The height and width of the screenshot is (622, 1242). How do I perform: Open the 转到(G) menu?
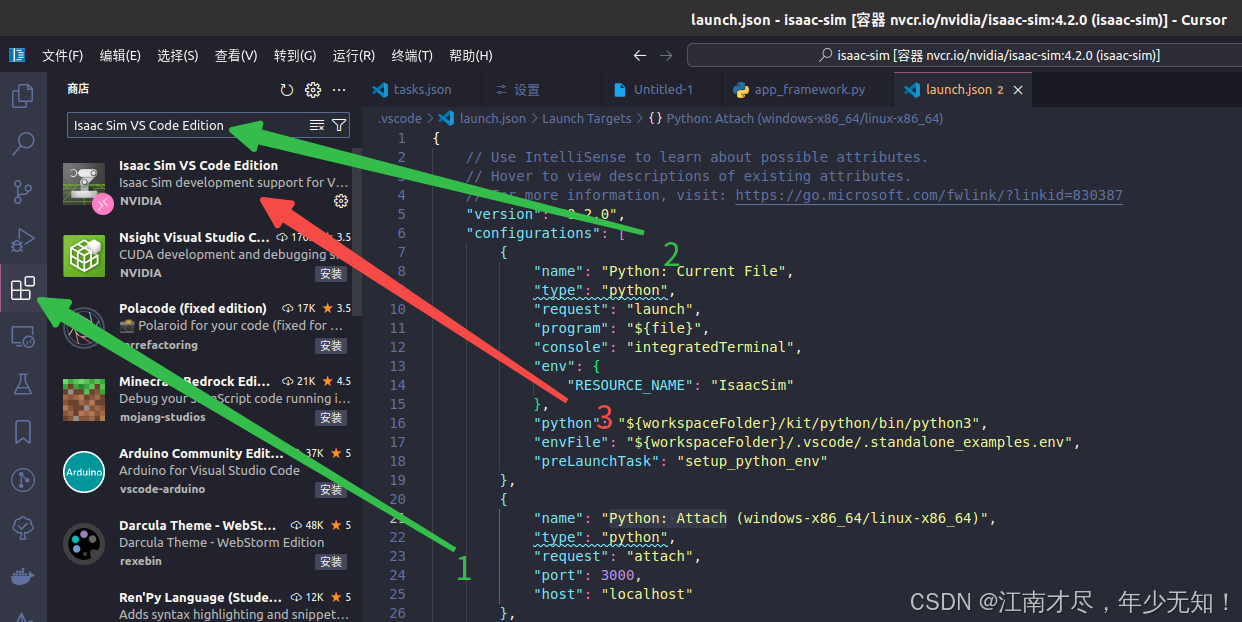295,56
